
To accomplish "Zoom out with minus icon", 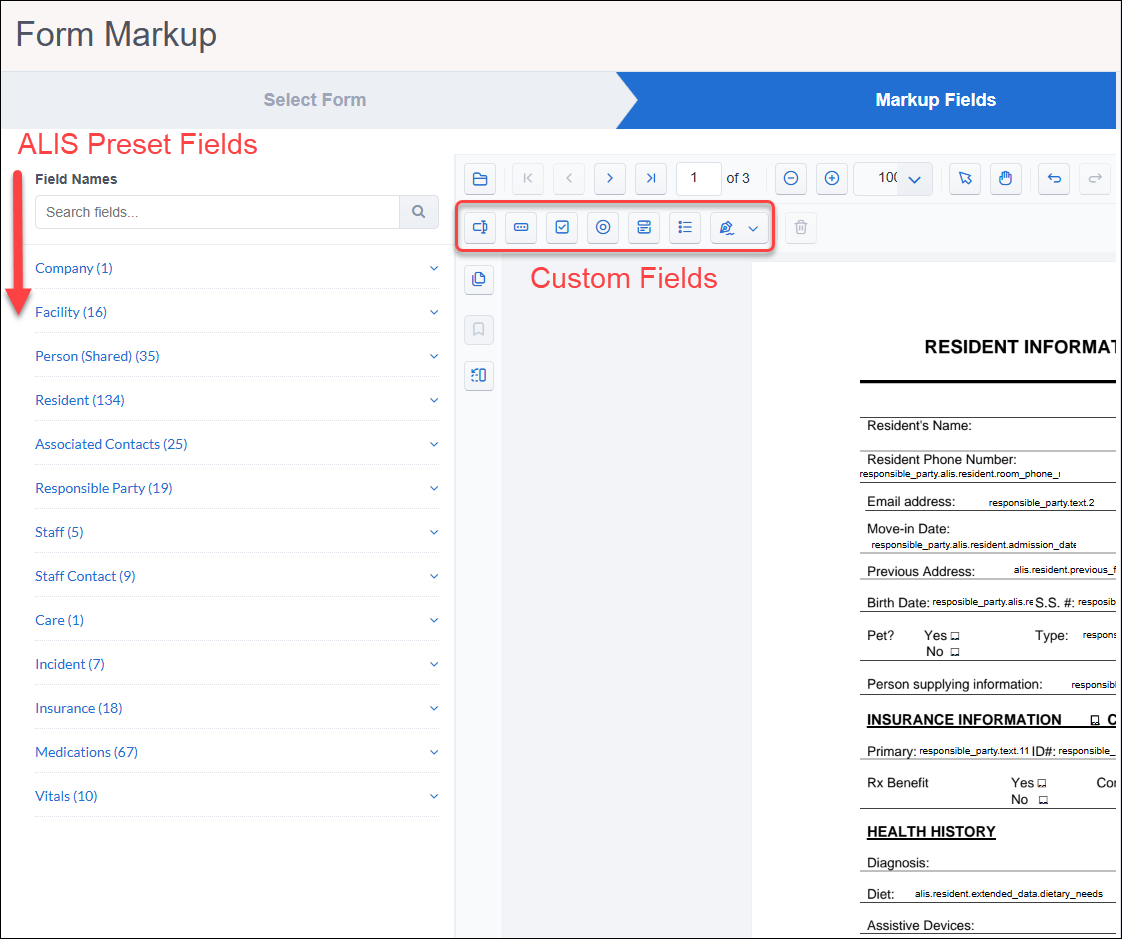I will tap(791, 179).
